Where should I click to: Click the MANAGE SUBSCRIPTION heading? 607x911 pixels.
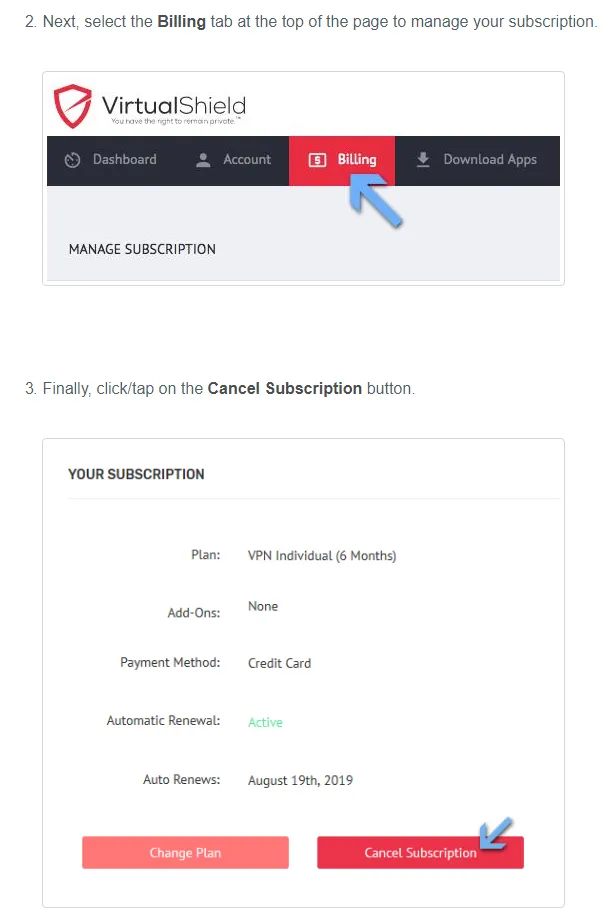[x=142, y=249]
